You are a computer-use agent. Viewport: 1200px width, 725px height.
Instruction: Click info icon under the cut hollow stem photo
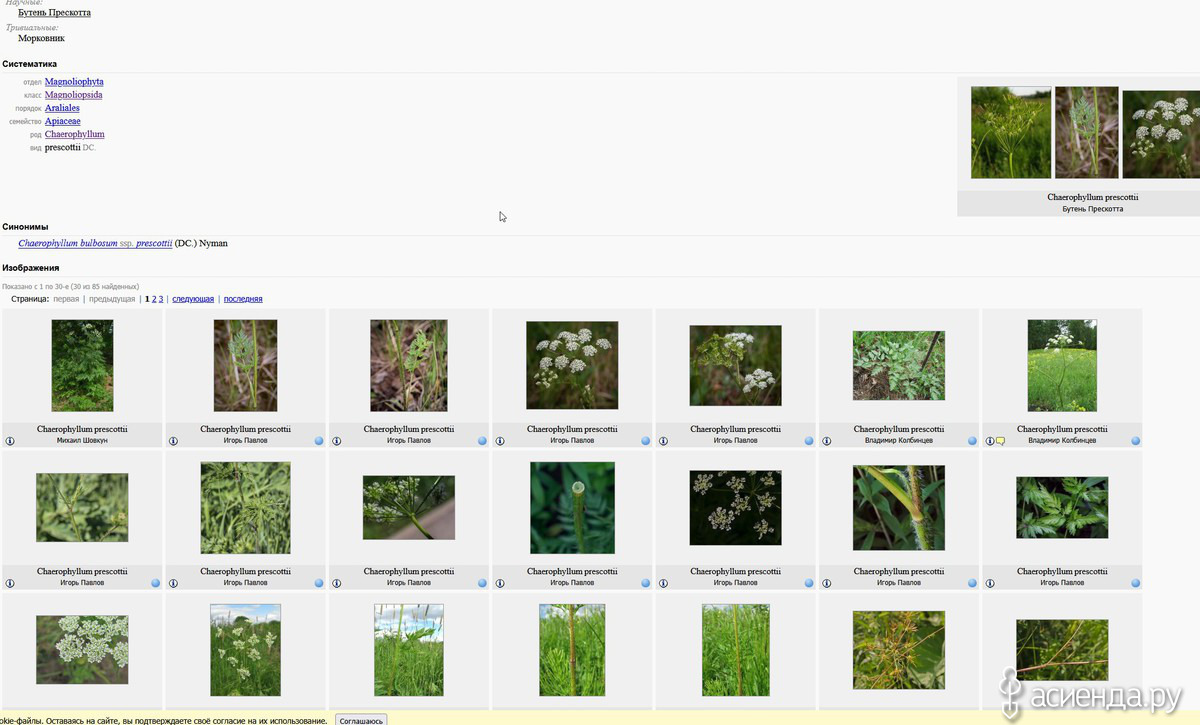500,583
